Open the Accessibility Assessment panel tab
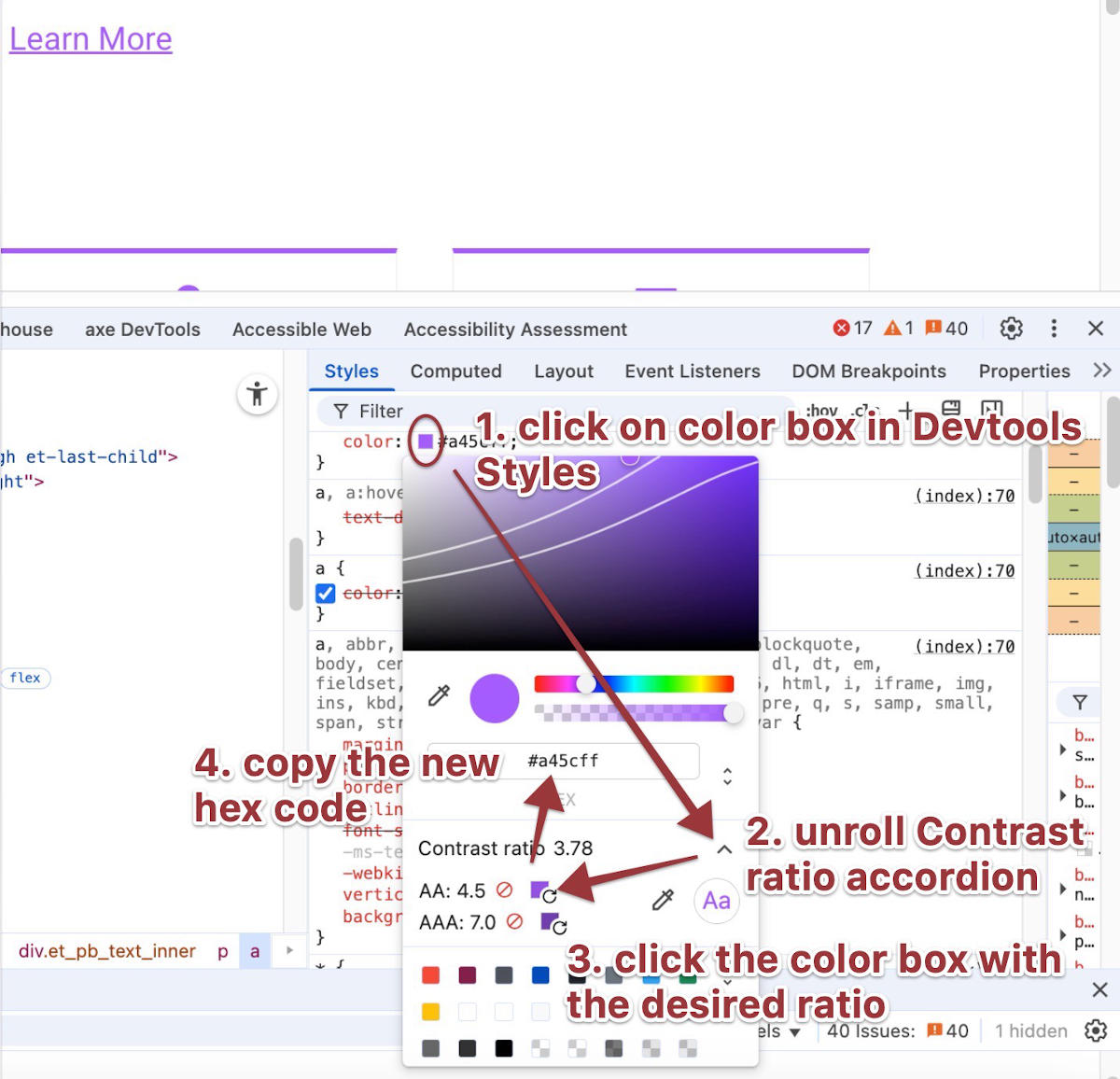 (515, 329)
